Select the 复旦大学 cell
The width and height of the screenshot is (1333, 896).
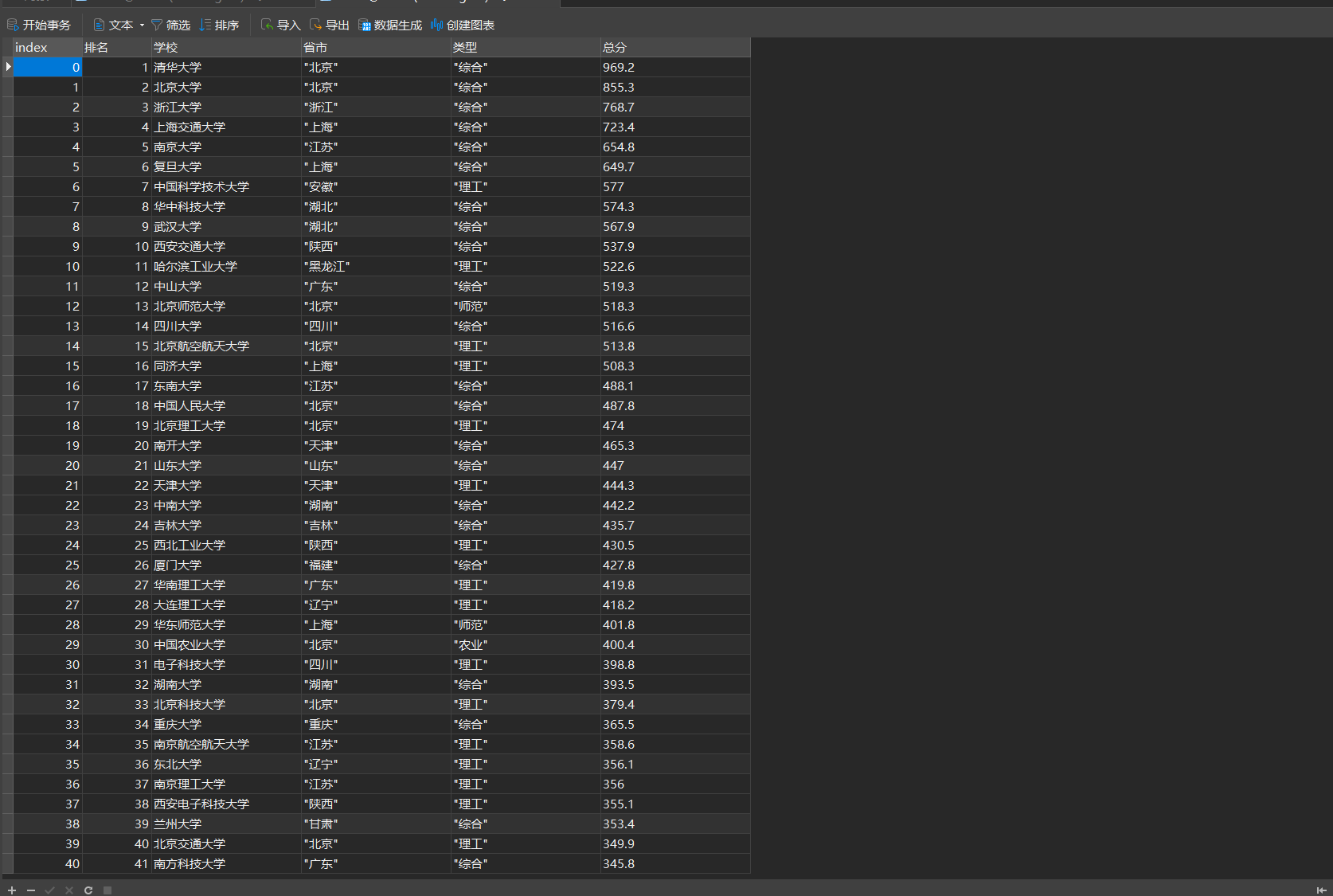click(226, 166)
